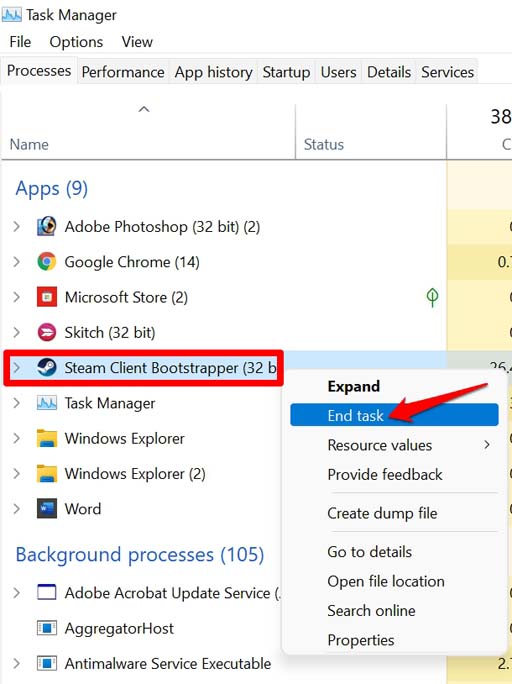Select Adobe Photoshop (32 bit) (2) text
The height and width of the screenshot is (684, 512).
[x=162, y=227]
